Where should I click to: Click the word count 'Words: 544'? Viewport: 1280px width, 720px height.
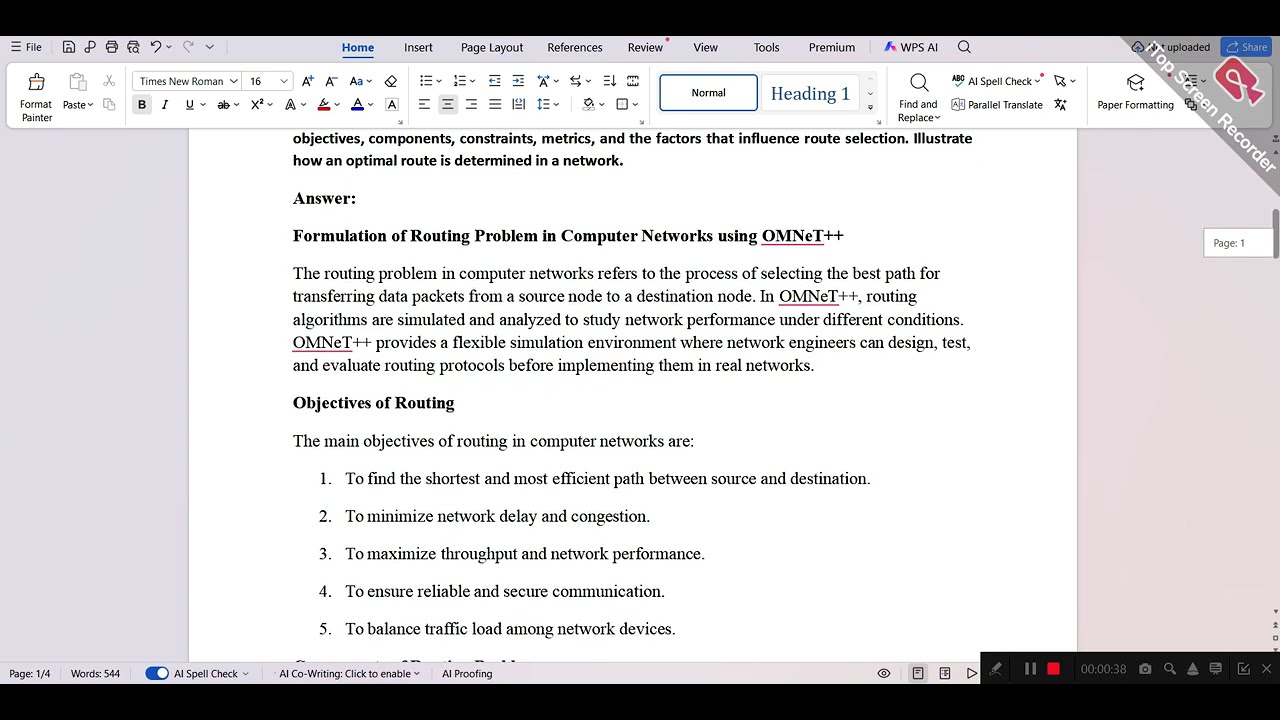tap(95, 673)
